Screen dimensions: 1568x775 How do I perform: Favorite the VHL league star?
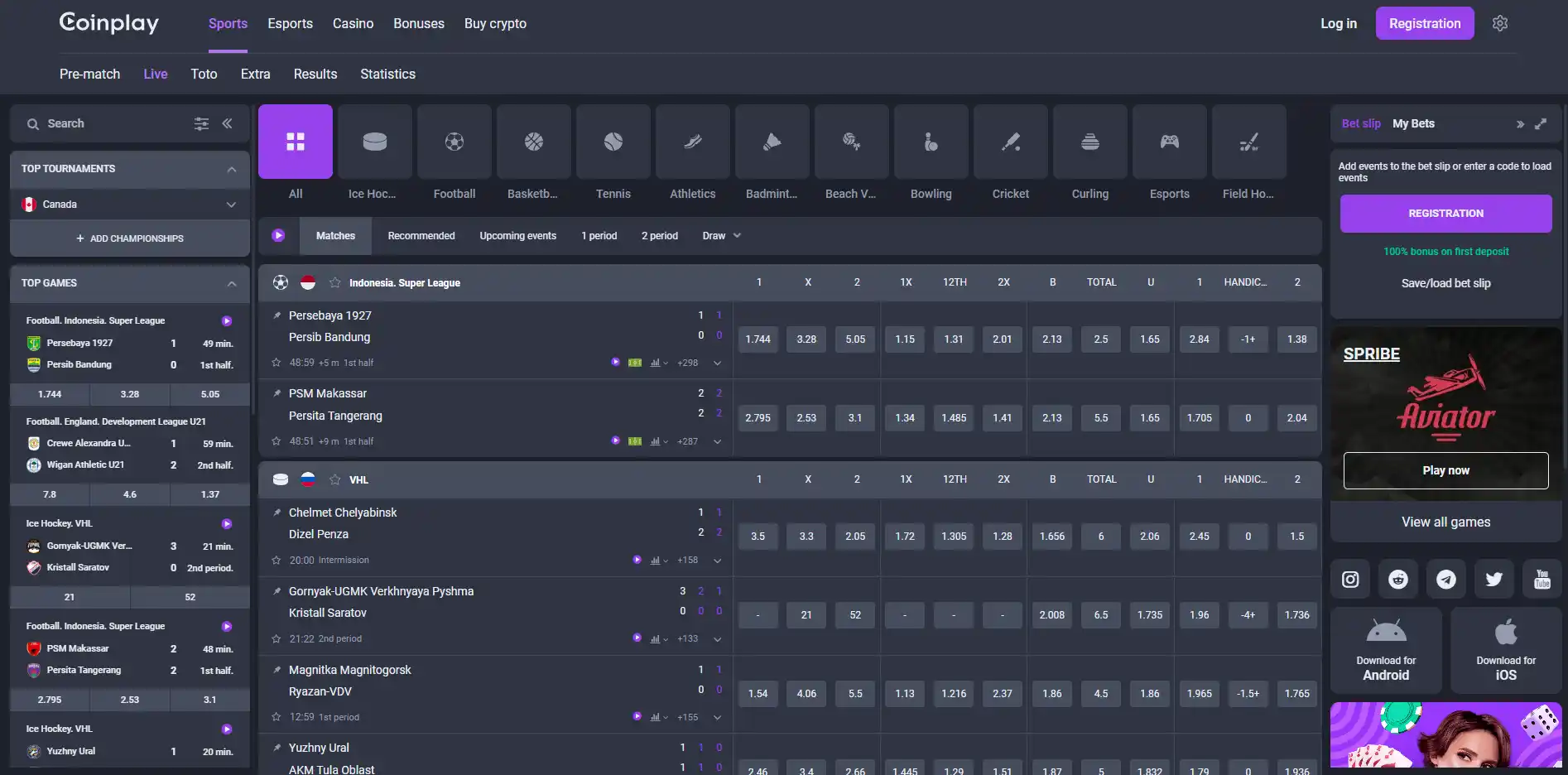tap(334, 479)
